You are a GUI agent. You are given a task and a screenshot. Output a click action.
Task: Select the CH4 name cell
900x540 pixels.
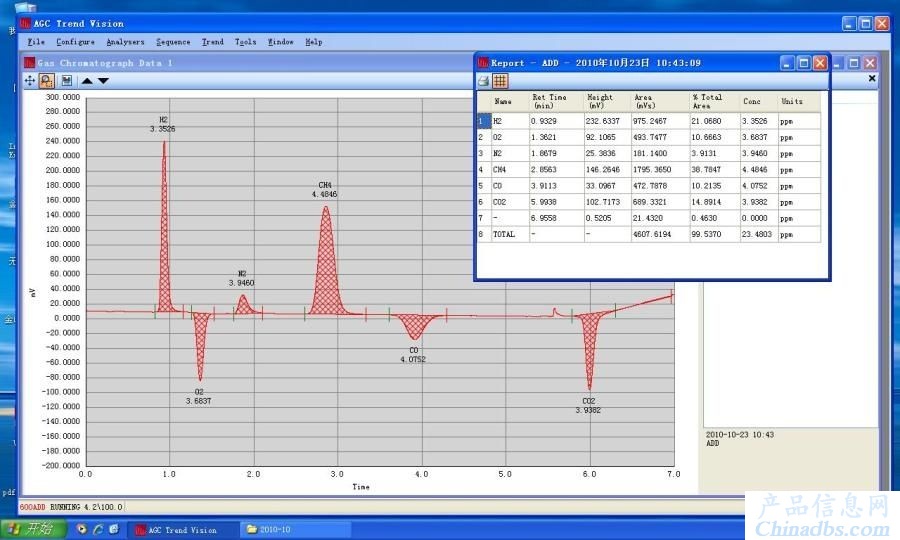pyautogui.click(x=510, y=169)
